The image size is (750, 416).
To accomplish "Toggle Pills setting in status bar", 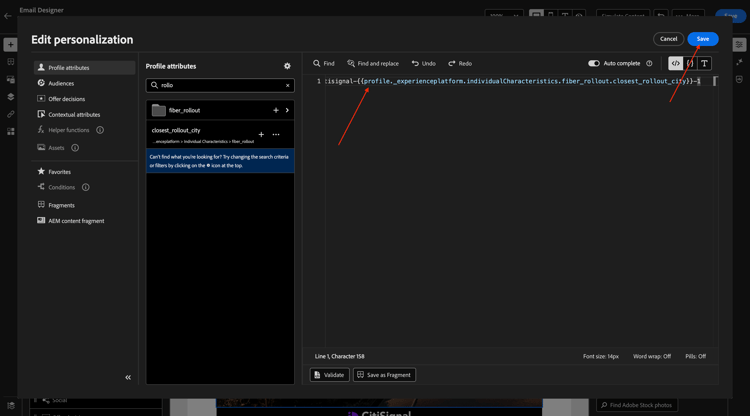I will point(695,356).
